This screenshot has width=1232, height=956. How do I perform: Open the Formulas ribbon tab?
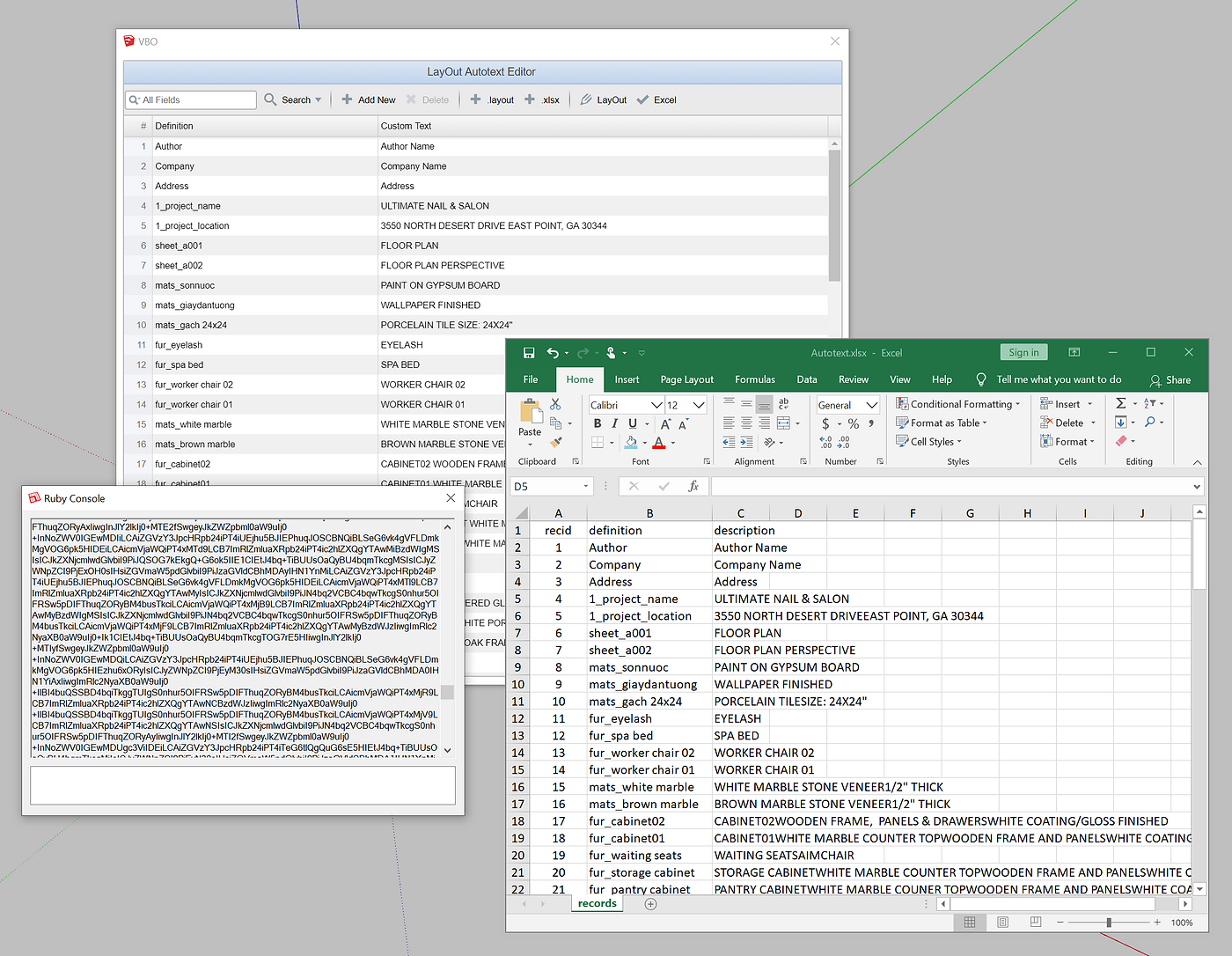(754, 379)
